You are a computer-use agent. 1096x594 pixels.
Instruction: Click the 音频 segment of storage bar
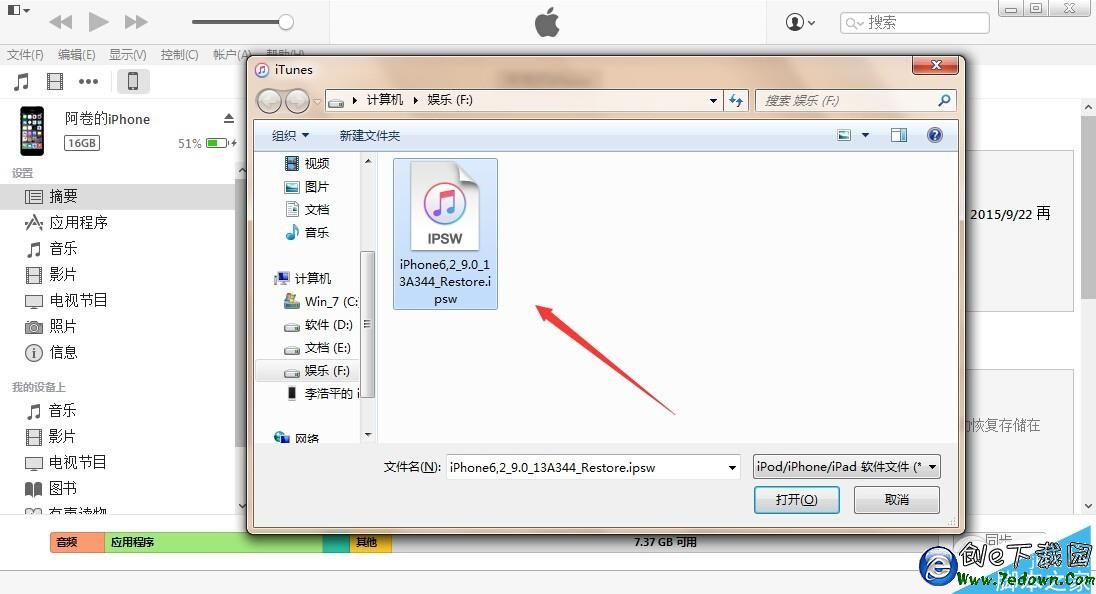(x=77, y=542)
